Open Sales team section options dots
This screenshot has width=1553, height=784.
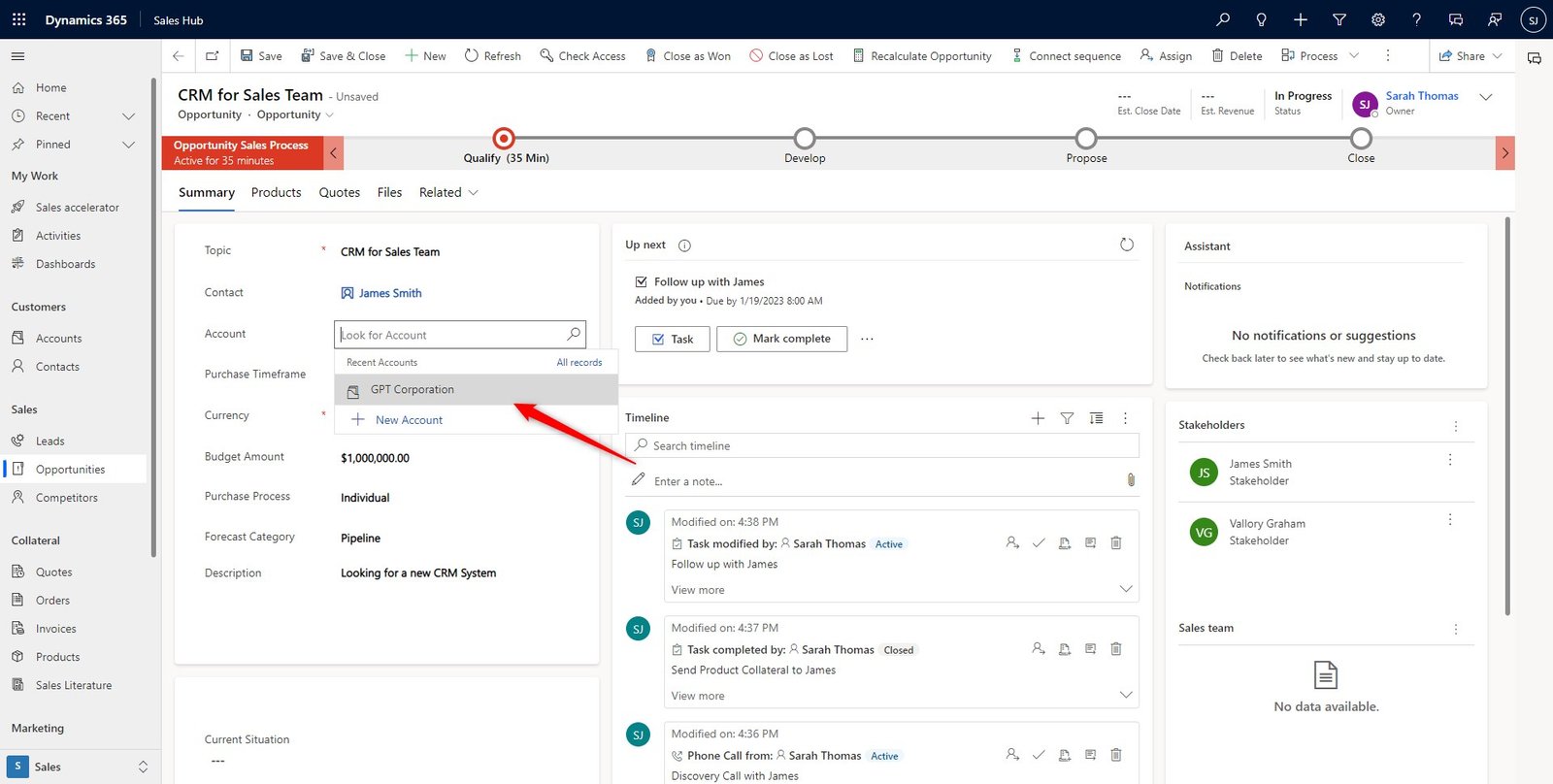(1456, 629)
